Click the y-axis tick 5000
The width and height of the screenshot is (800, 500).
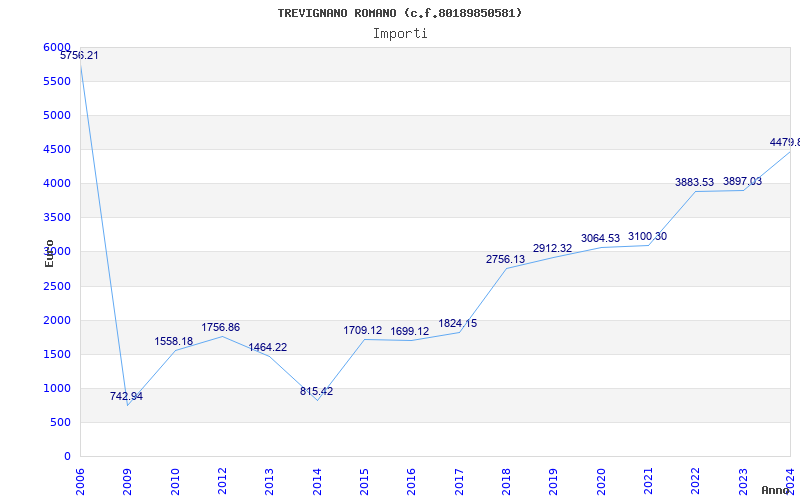pyautogui.click(x=57, y=115)
